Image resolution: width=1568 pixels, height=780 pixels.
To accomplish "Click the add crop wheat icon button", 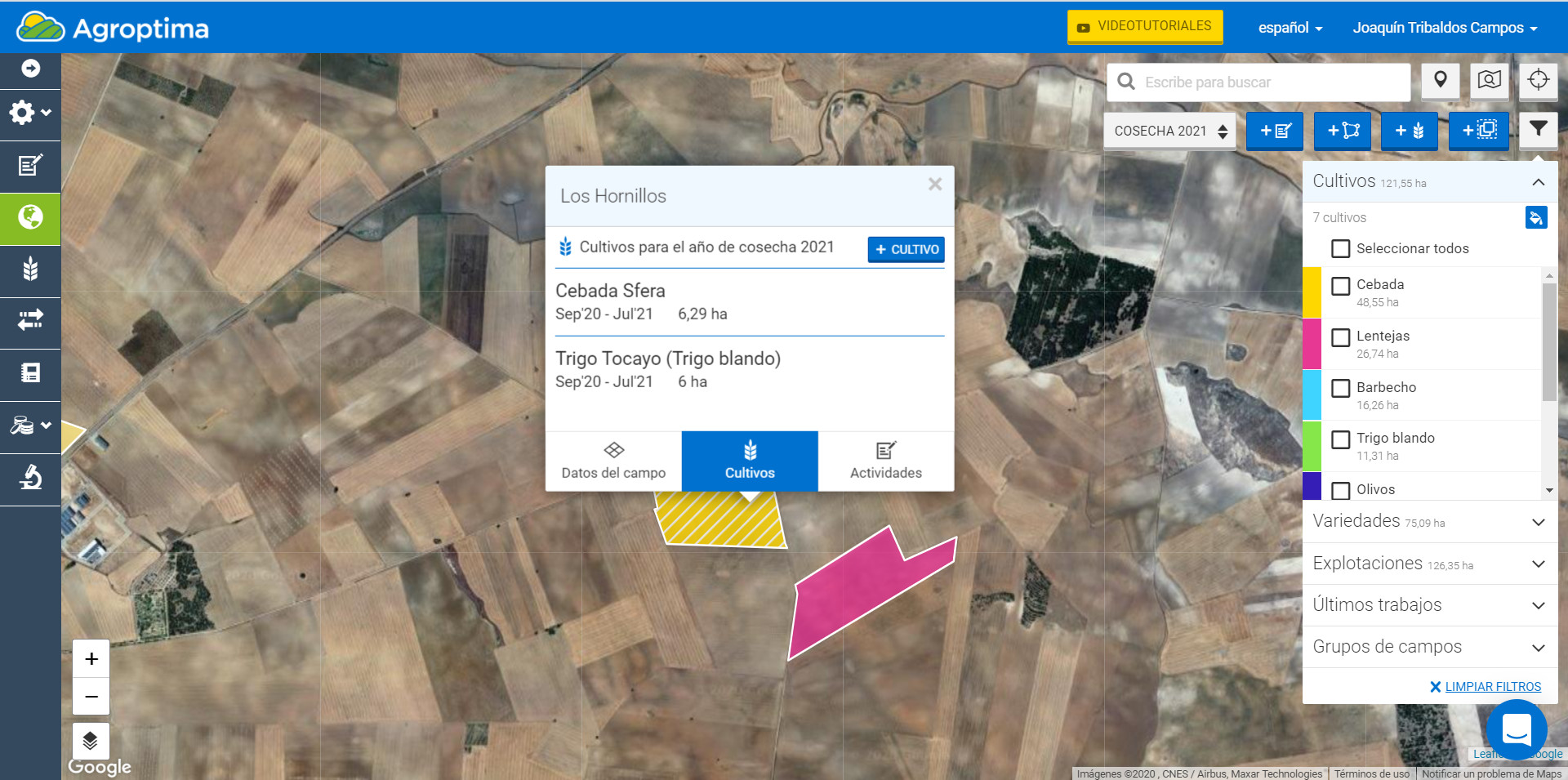I will pyautogui.click(x=1409, y=131).
